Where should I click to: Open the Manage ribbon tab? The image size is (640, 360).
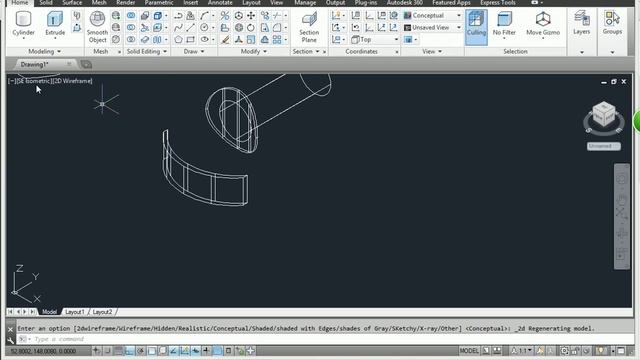click(x=305, y=3)
